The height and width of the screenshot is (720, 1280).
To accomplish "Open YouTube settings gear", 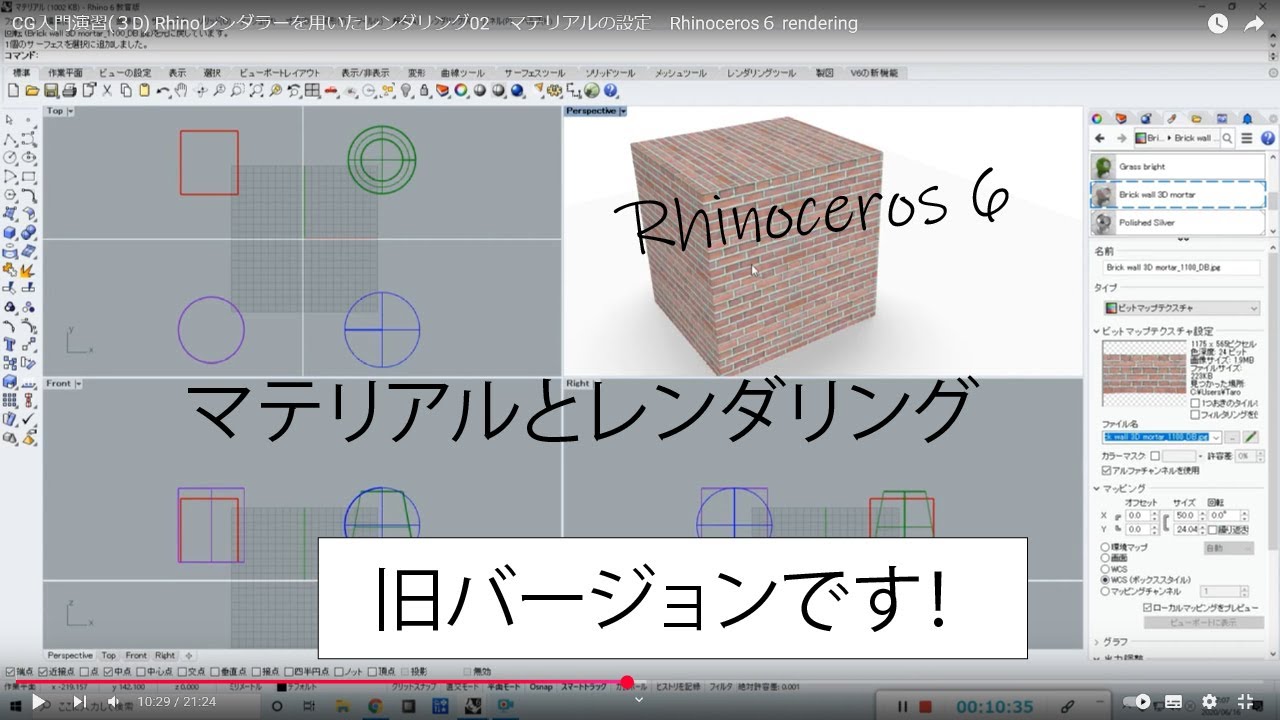I will pos(1209,702).
